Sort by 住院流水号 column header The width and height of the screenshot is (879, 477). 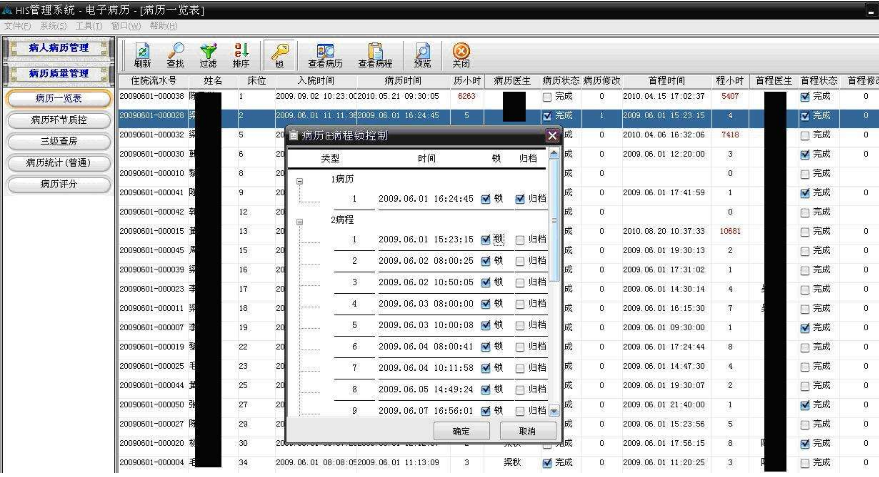point(153,81)
